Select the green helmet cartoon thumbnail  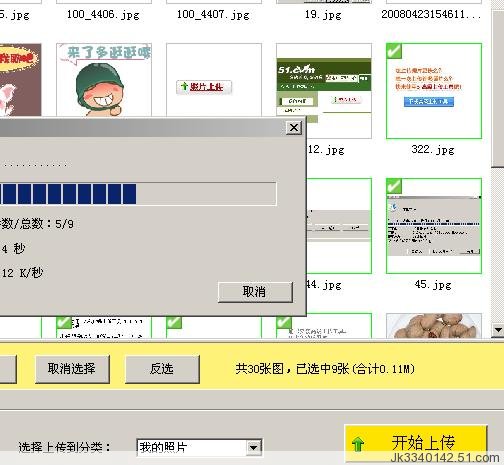104,80
